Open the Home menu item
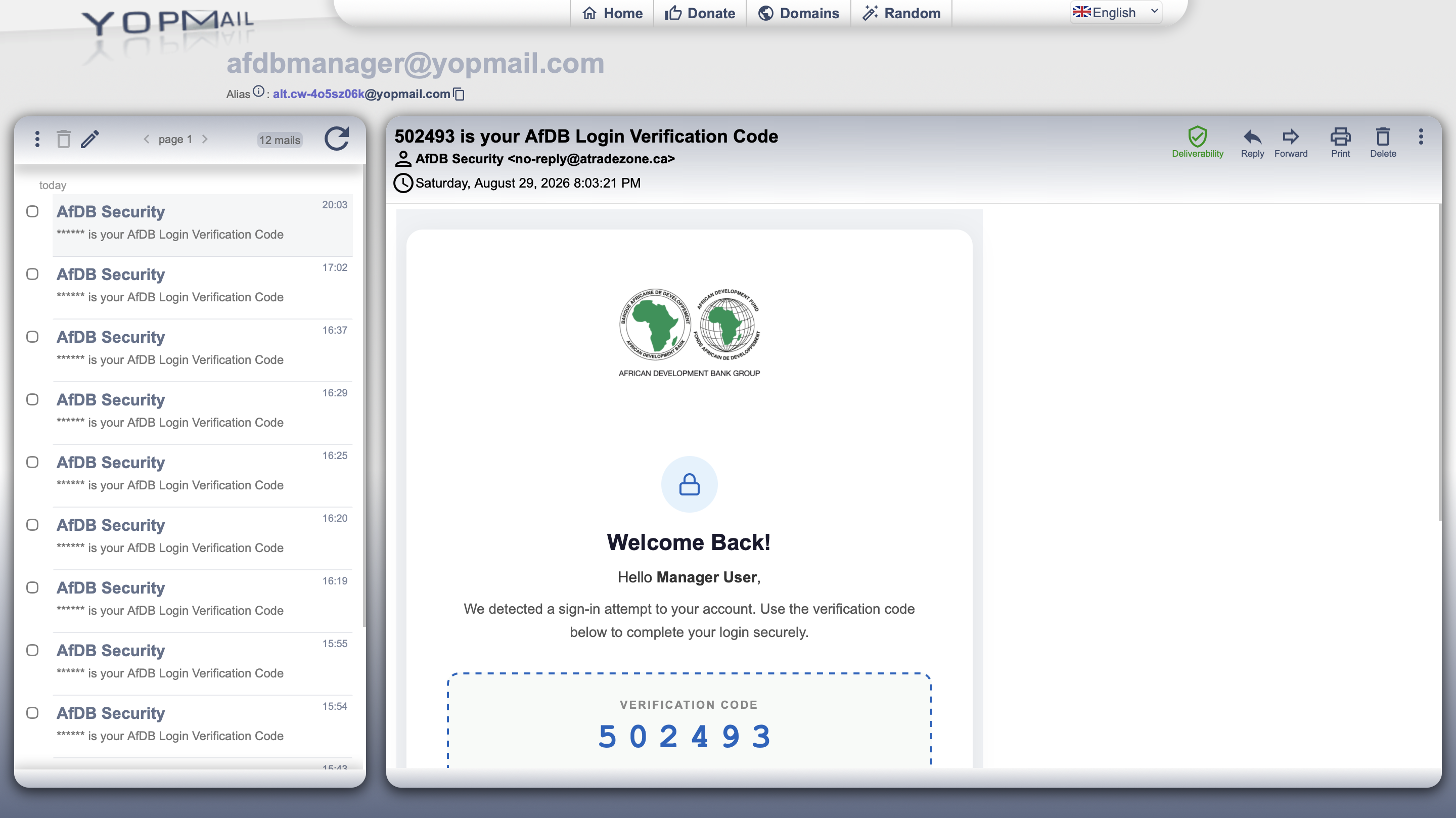1456x818 pixels. tap(612, 13)
